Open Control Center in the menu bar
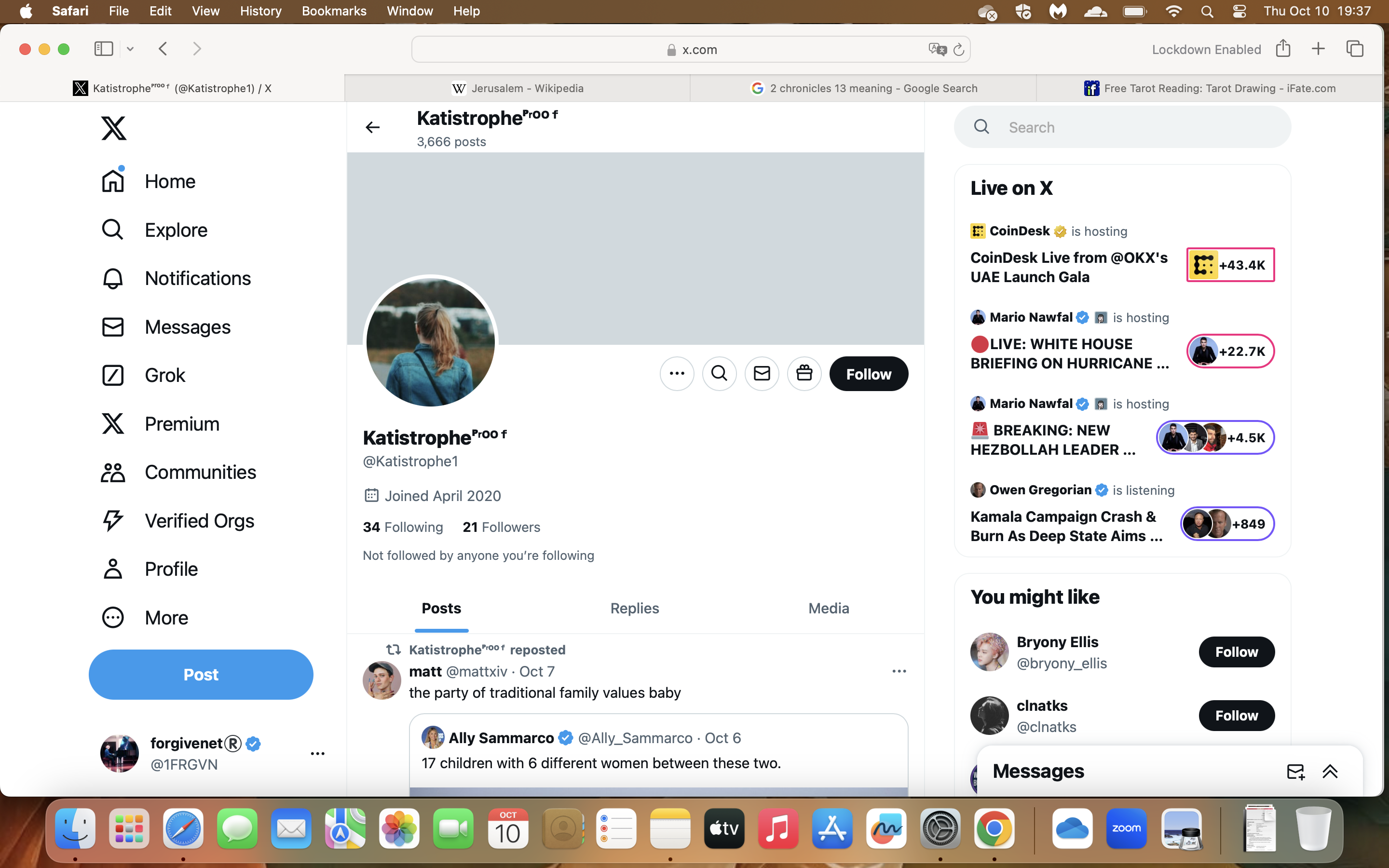Image resolution: width=1389 pixels, height=868 pixels. pyautogui.click(x=1239, y=12)
